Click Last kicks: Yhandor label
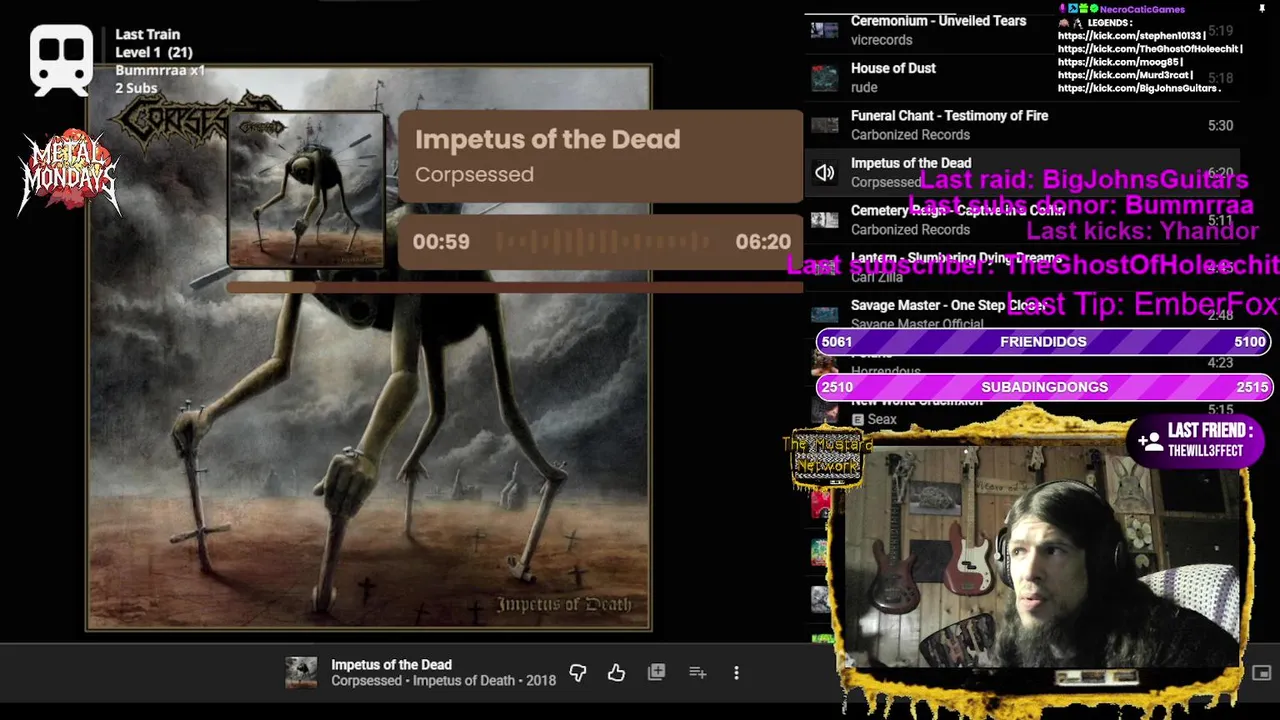 coord(1142,231)
